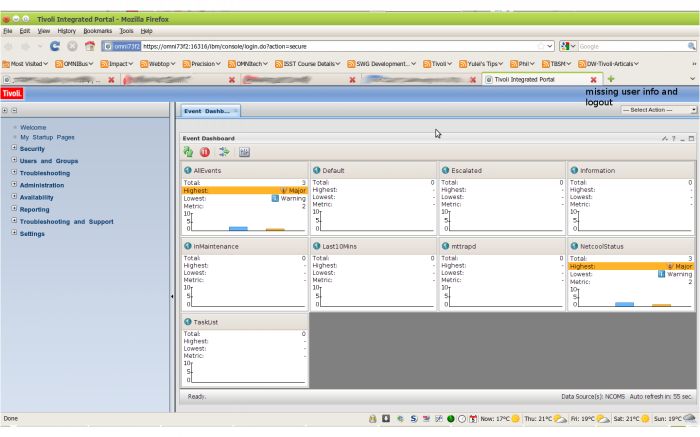Click Escalated monitor box title

tap(466, 171)
